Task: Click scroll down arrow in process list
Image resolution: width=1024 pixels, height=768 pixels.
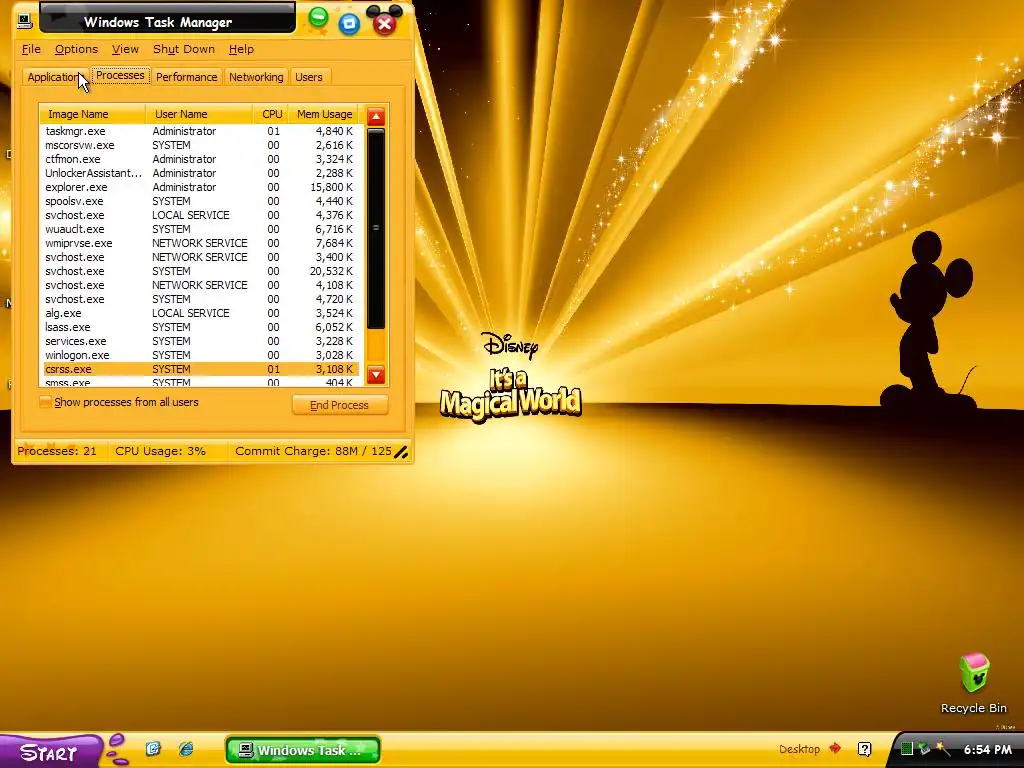Action: pos(376,375)
